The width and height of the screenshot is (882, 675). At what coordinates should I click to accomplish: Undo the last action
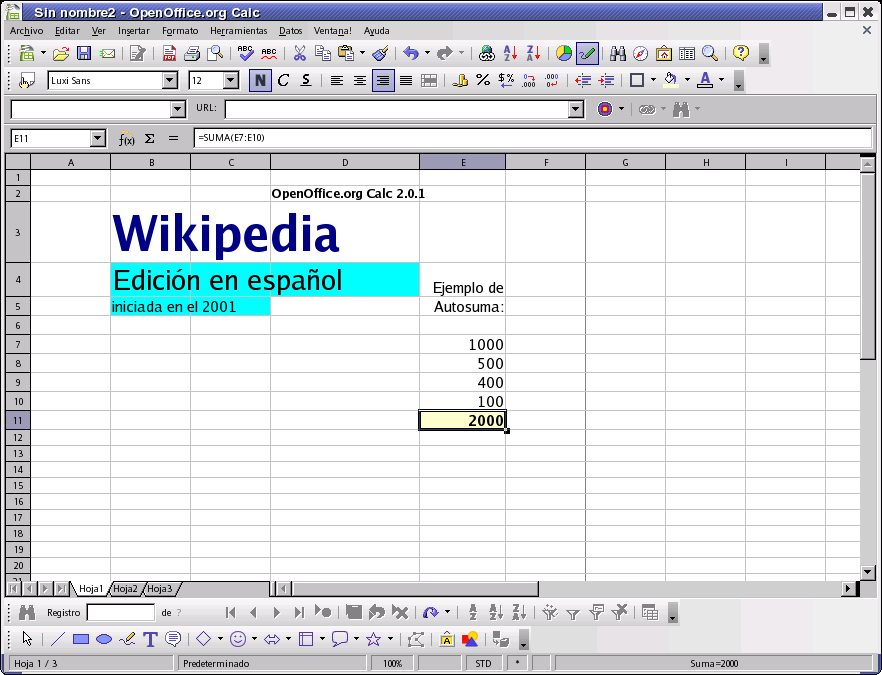pyautogui.click(x=411, y=53)
